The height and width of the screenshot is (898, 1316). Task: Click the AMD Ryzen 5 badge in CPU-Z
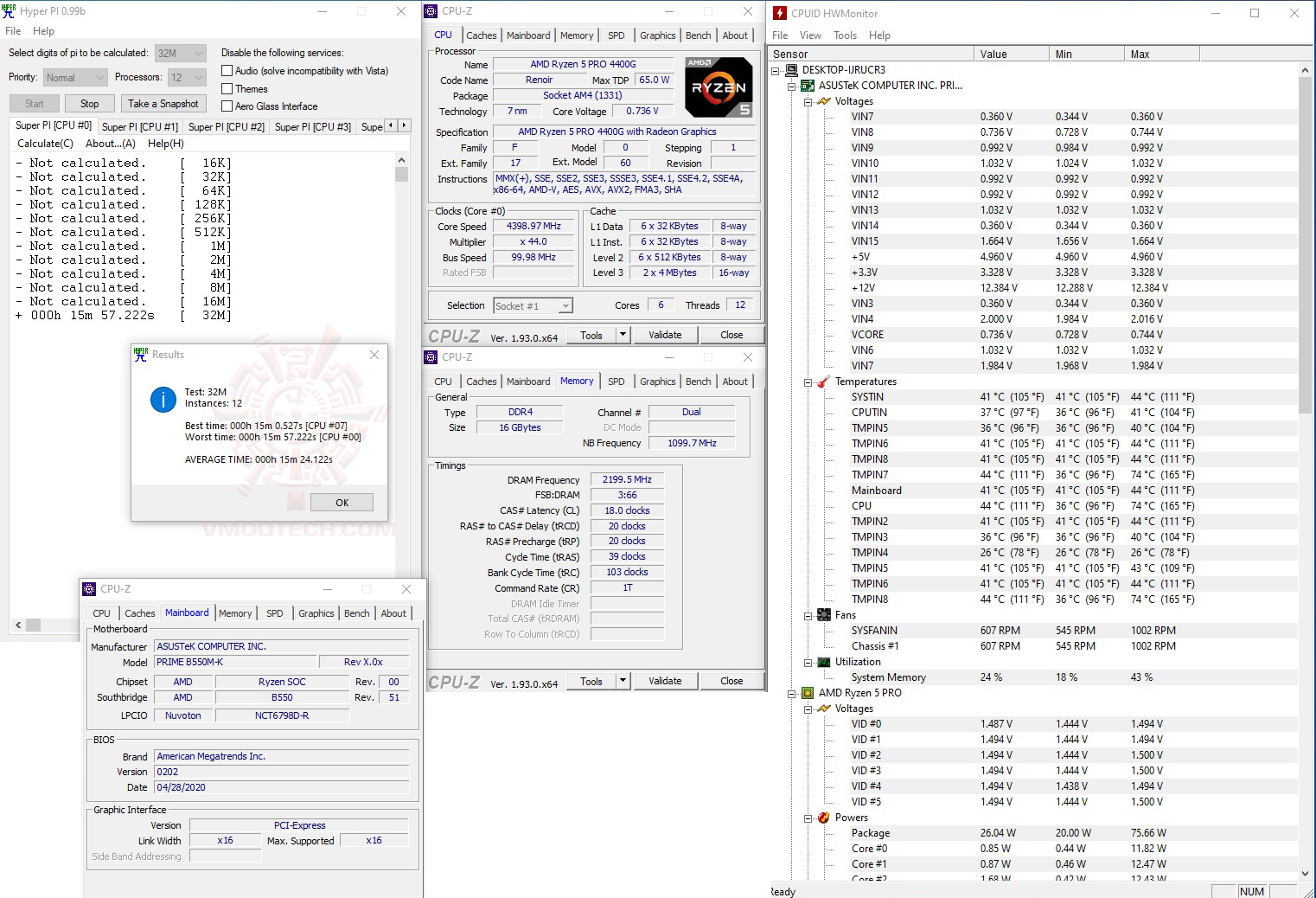tap(718, 87)
